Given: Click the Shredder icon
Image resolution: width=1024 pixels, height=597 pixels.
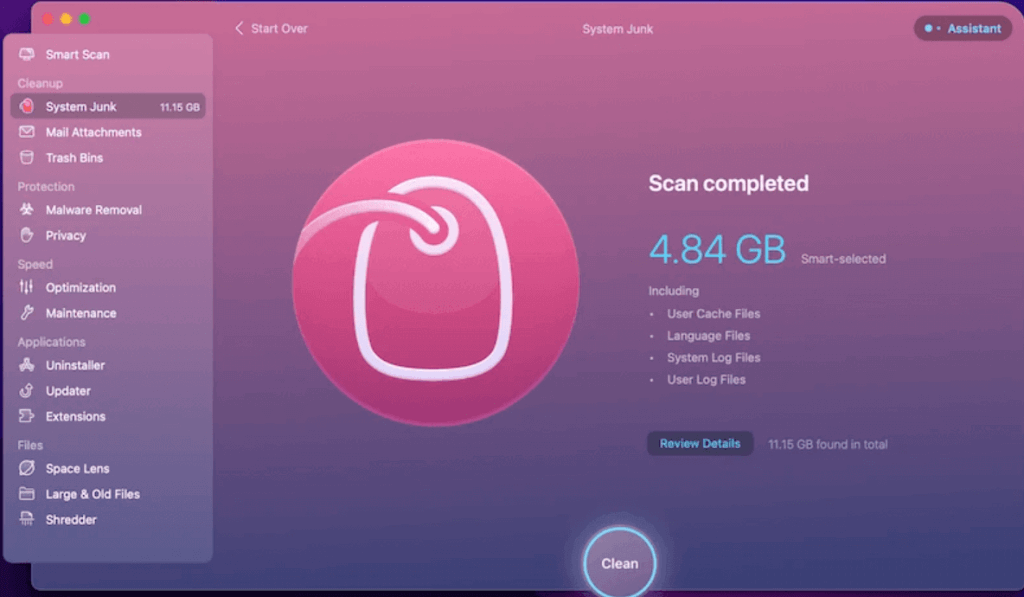Looking at the screenshot, I should (27, 519).
